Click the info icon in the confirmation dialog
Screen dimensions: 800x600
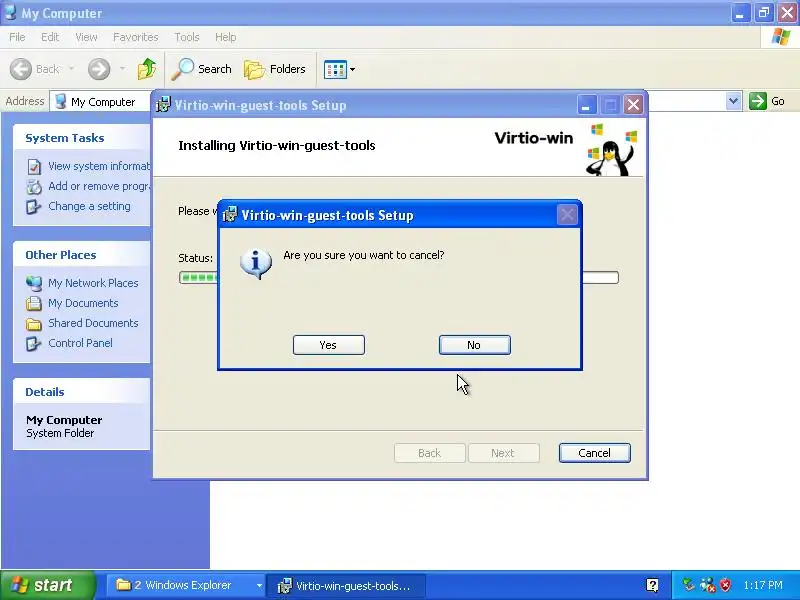coord(256,263)
